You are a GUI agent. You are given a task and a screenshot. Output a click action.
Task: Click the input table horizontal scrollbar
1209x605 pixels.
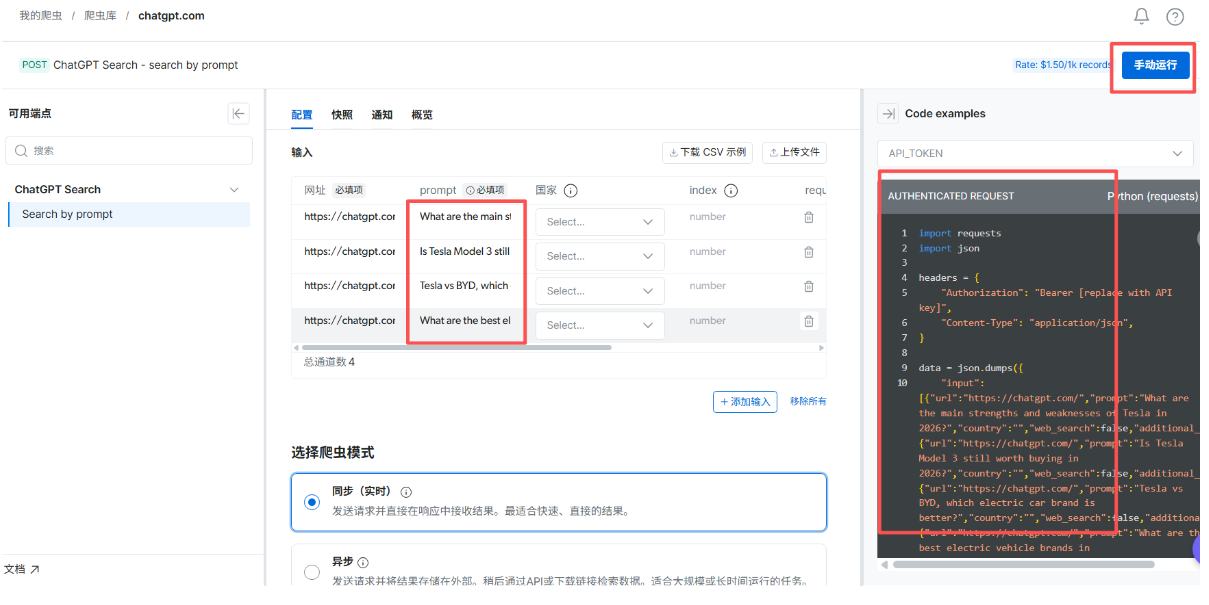pyautogui.click(x=458, y=347)
